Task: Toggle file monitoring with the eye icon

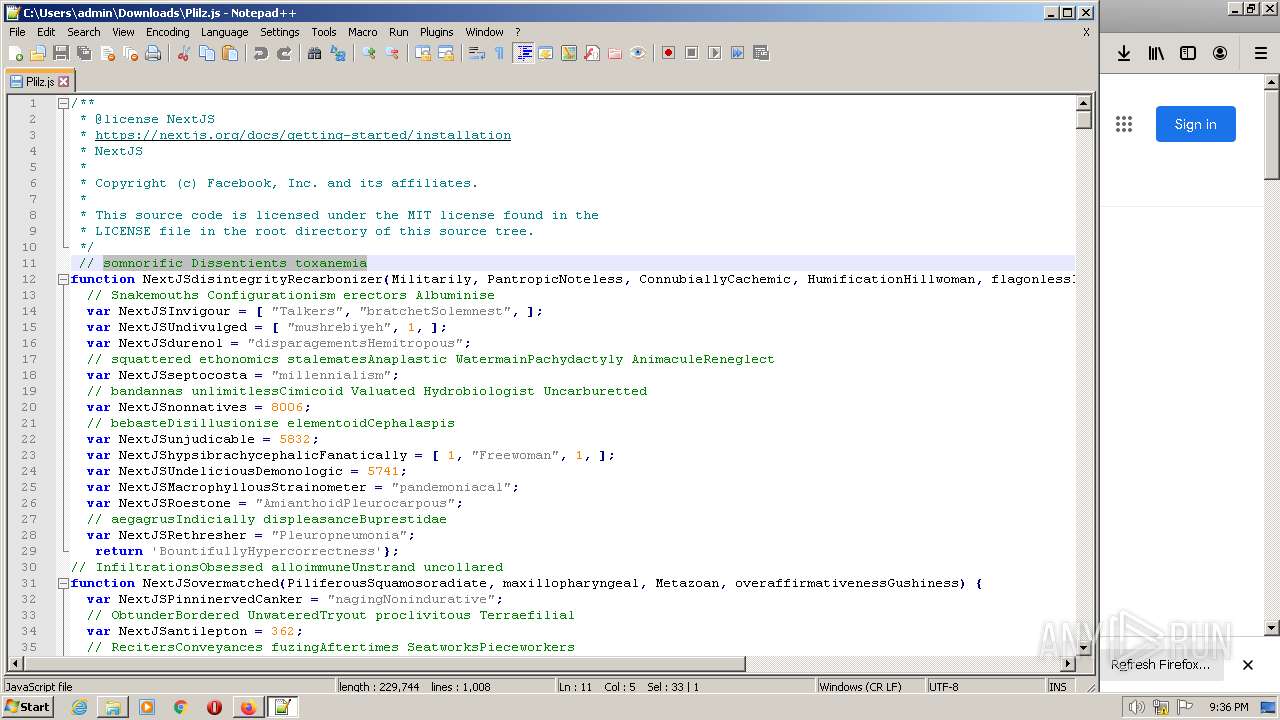Action: point(638,53)
